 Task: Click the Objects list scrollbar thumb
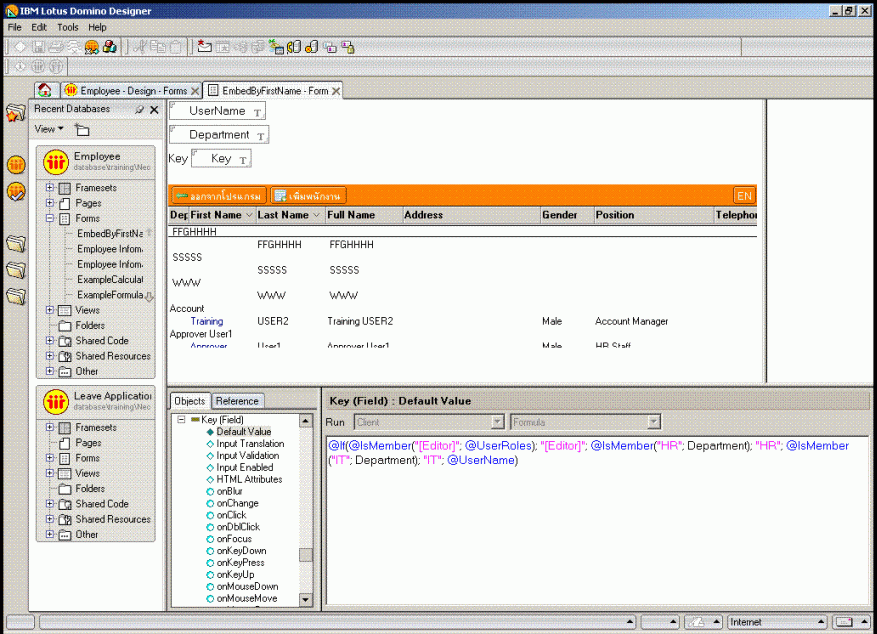click(x=305, y=555)
